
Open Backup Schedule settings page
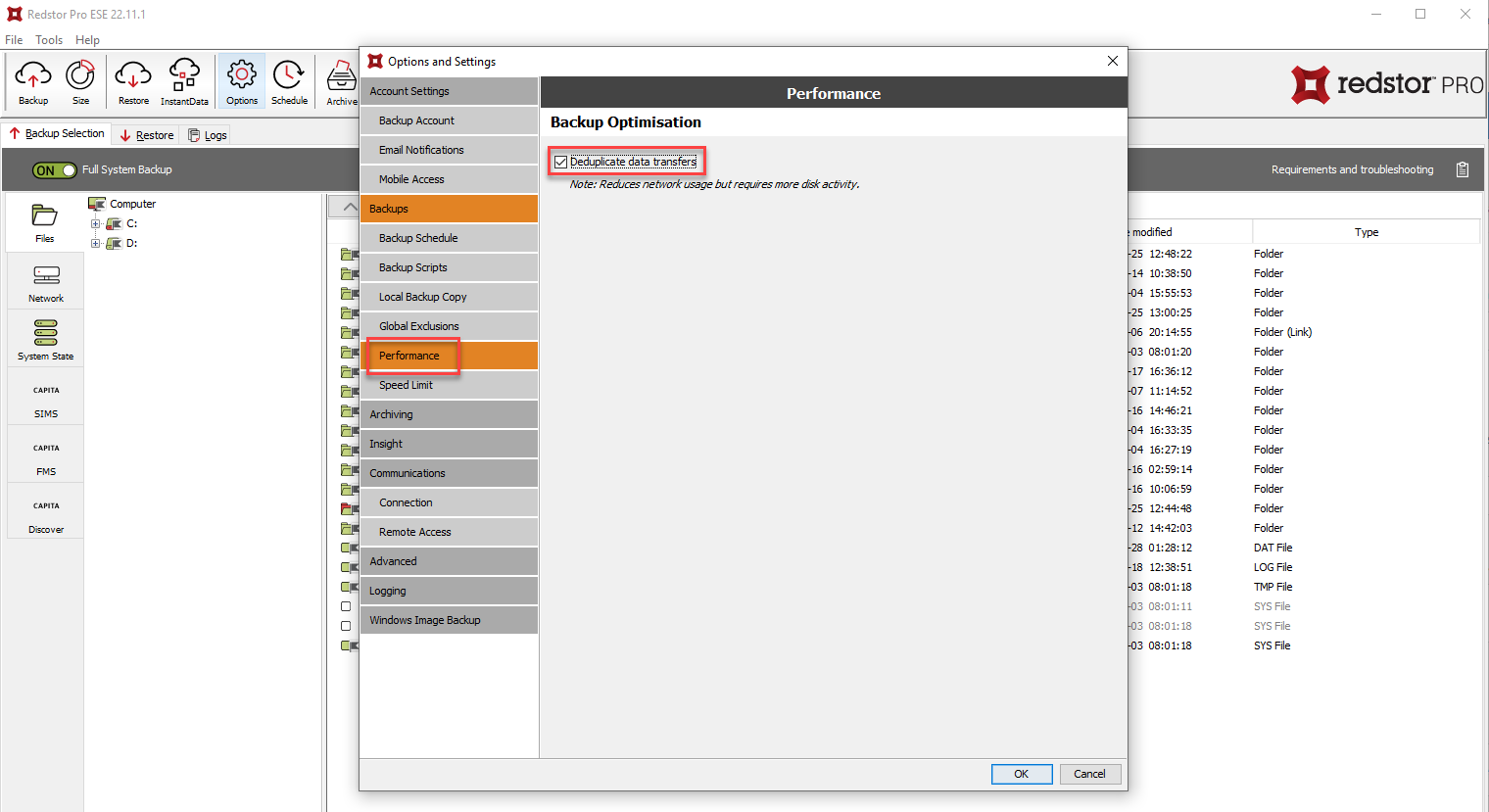(x=449, y=238)
